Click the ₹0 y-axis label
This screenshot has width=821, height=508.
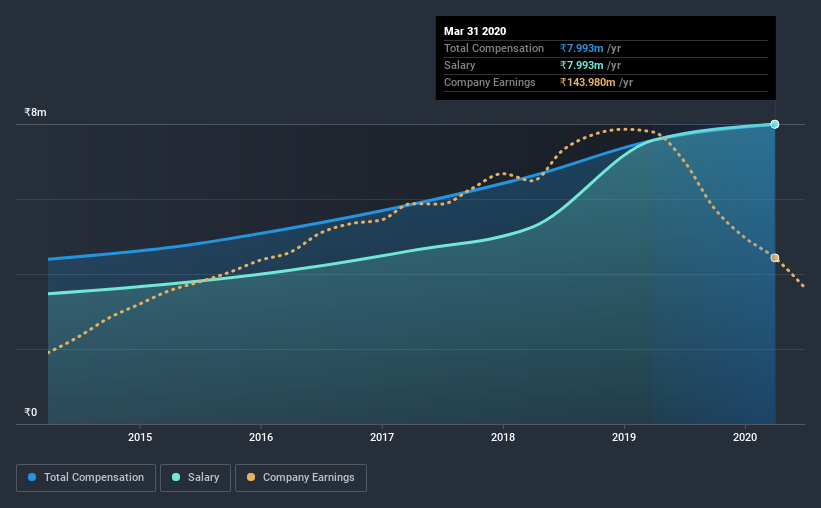tap(31, 412)
